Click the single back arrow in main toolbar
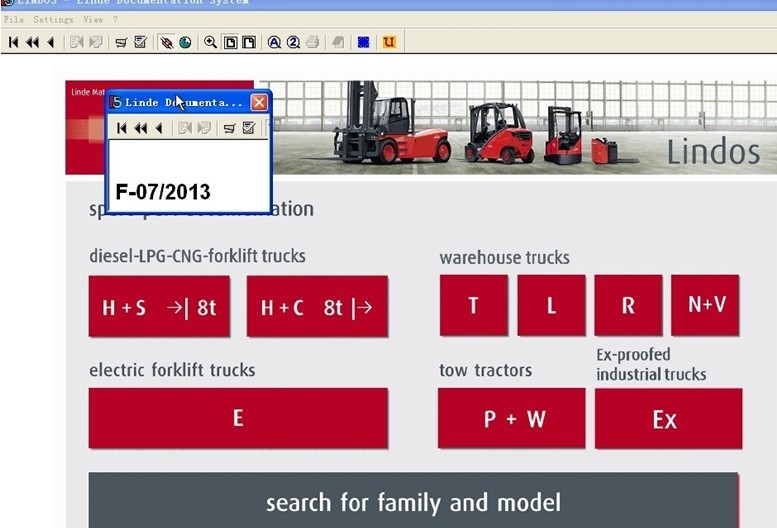The height and width of the screenshot is (528, 777). [51, 42]
